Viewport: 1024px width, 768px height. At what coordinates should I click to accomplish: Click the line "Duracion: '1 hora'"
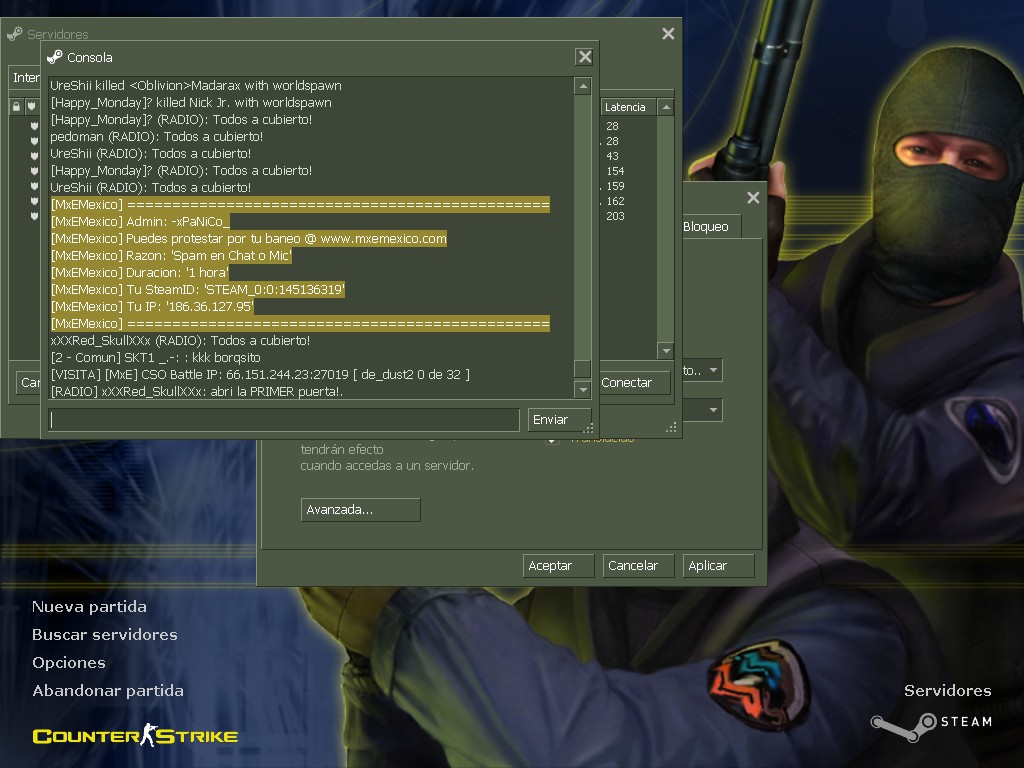[x=140, y=272]
